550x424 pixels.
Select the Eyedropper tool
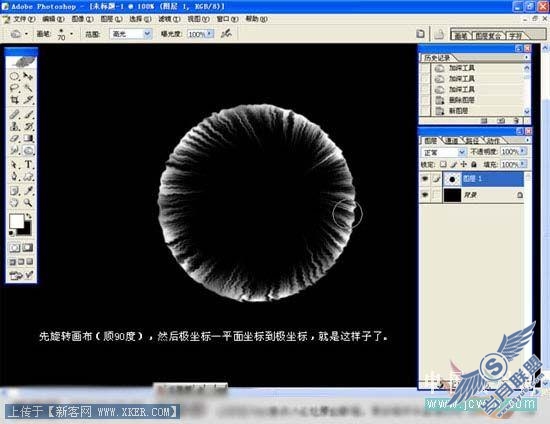click(28, 190)
